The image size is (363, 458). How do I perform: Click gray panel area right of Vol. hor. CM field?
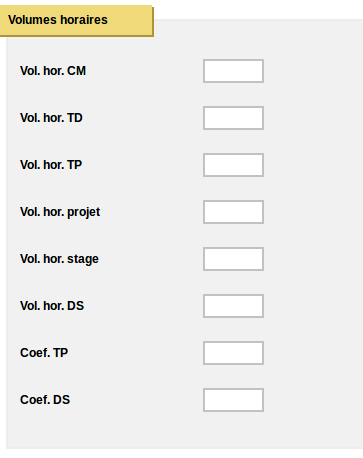(x=313, y=71)
